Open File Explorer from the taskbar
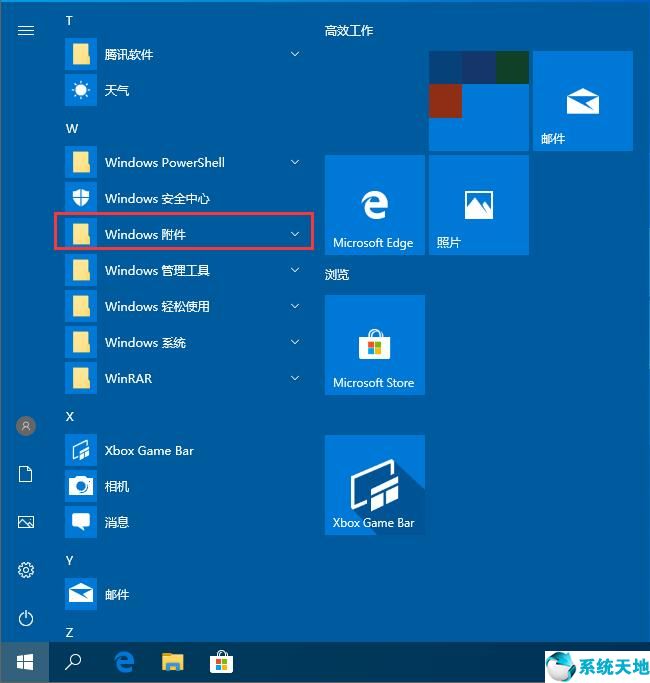This screenshot has width=650, height=683. tap(173, 662)
